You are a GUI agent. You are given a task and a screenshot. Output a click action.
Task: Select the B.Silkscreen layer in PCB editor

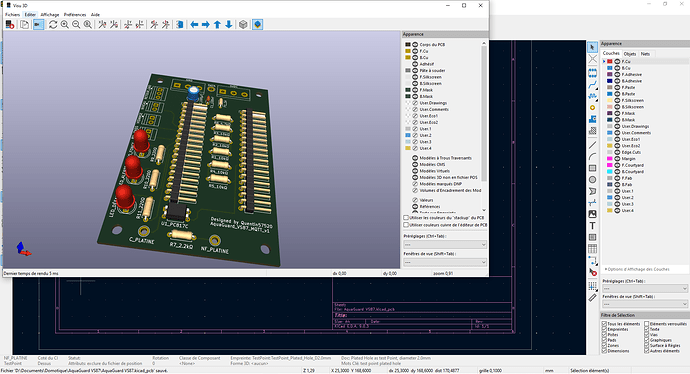coord(644,107)
